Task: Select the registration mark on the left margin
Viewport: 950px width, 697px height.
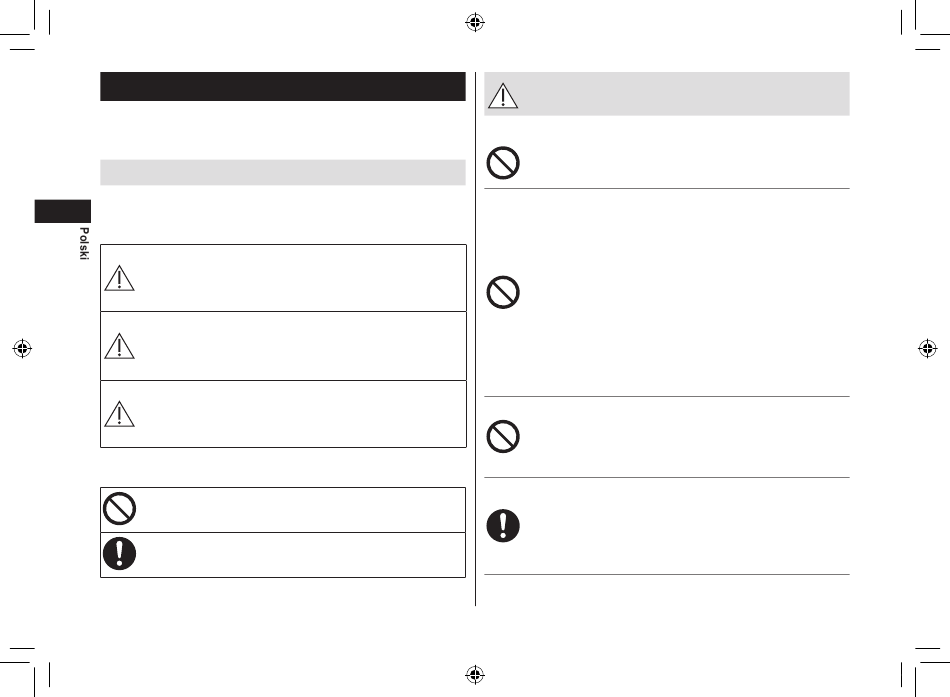Action: pos(22,348)
